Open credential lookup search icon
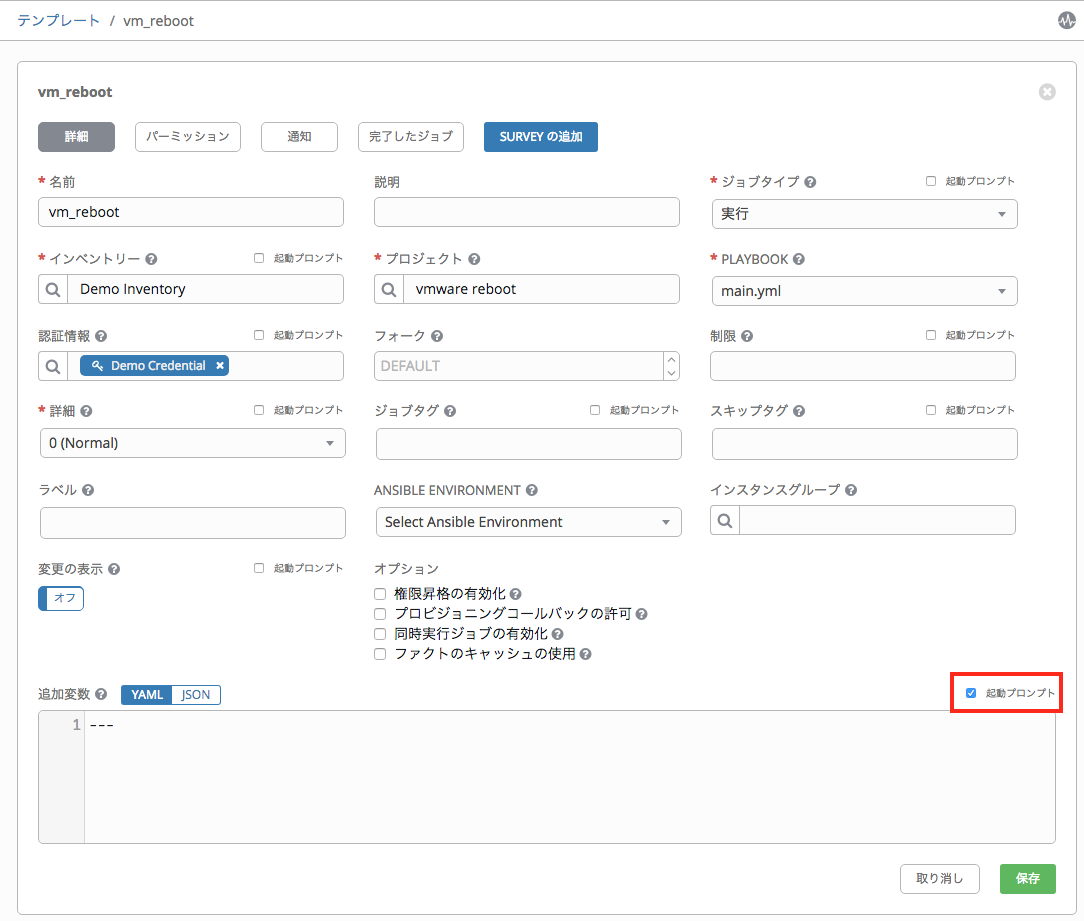 tap(53, 366)
